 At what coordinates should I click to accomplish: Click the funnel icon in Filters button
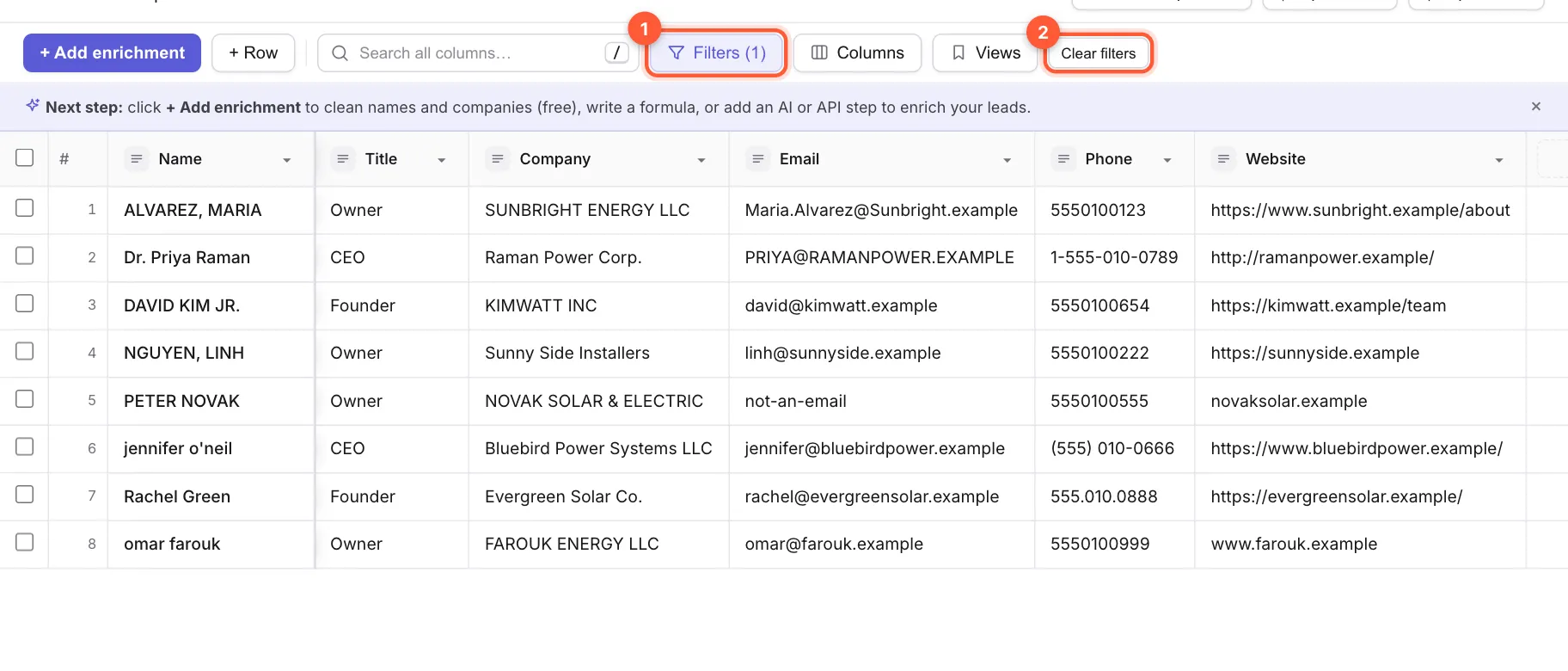tap(677, 53)
